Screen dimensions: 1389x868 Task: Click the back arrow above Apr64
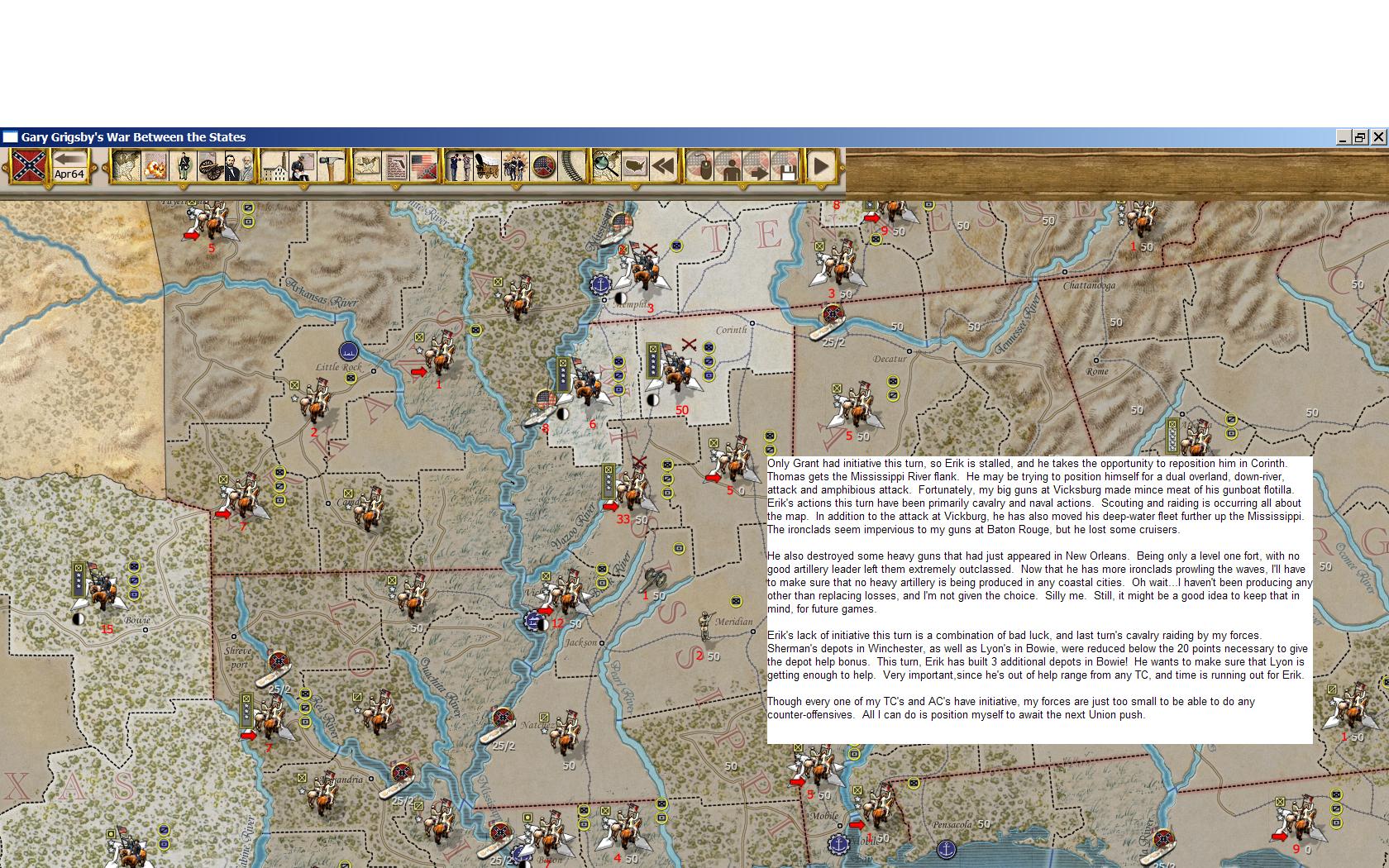point(70,159)
